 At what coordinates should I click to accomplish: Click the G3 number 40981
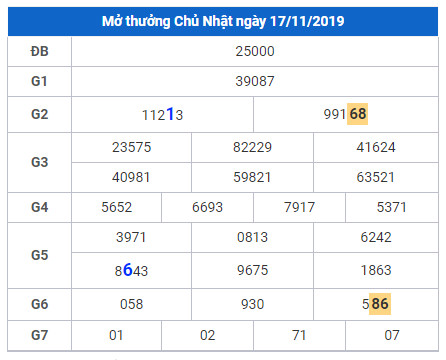(x=131, y=177)
